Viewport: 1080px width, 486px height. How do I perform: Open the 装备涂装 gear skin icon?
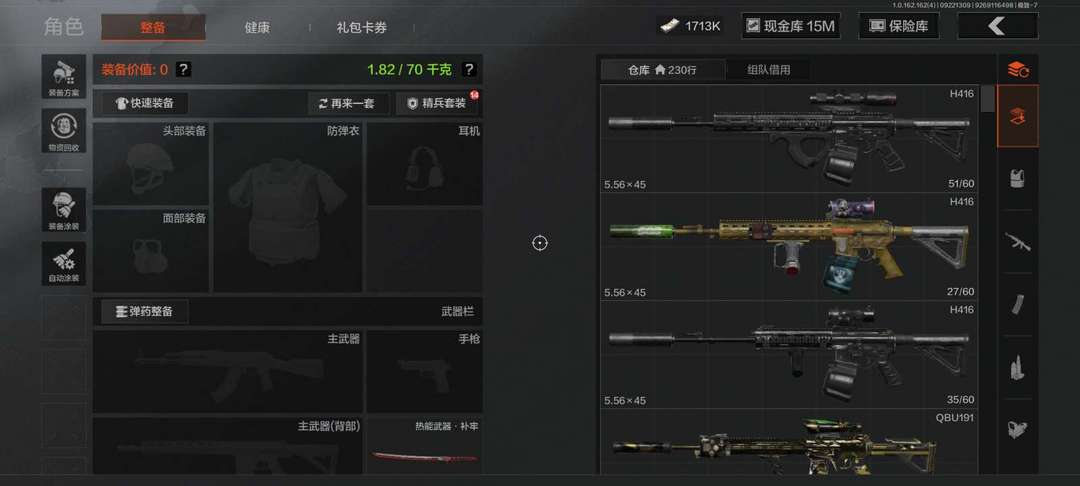coord(63,210)
